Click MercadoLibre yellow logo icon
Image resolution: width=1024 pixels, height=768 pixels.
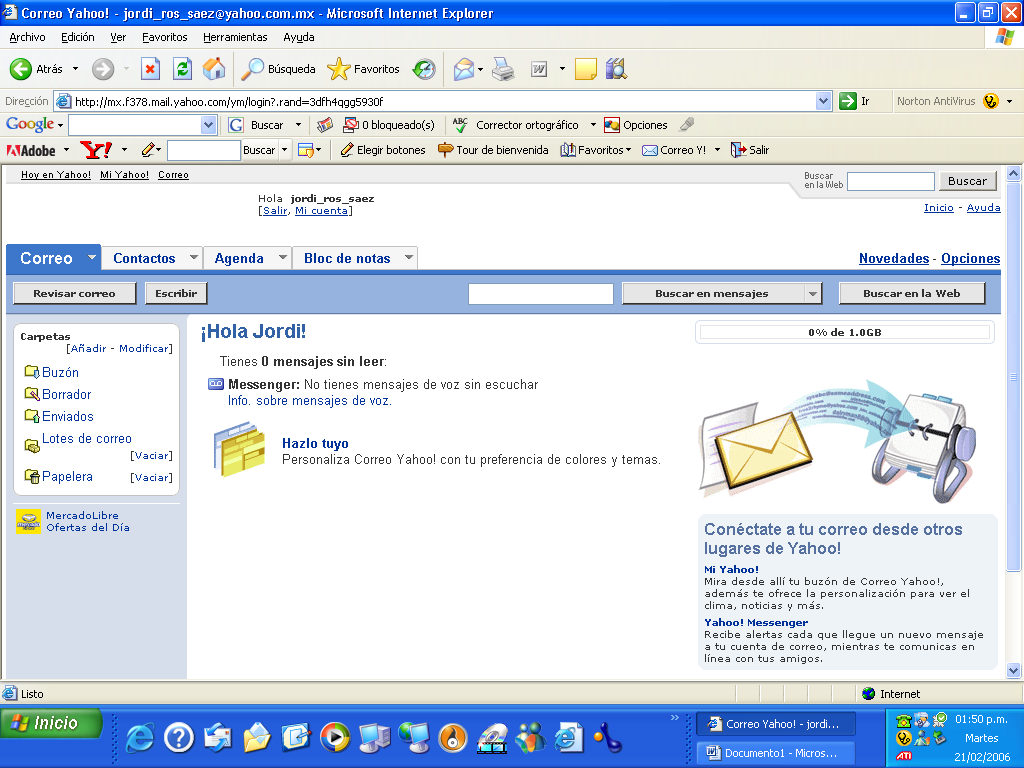coord(28,521)
